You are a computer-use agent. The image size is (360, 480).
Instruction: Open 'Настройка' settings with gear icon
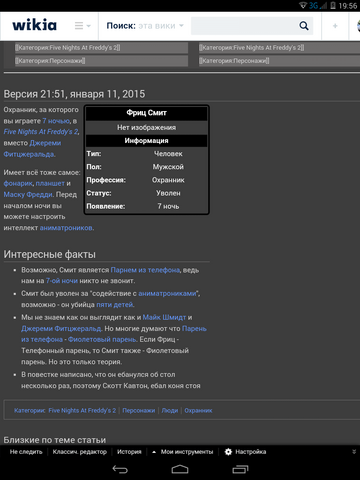(x=246, y=452)
